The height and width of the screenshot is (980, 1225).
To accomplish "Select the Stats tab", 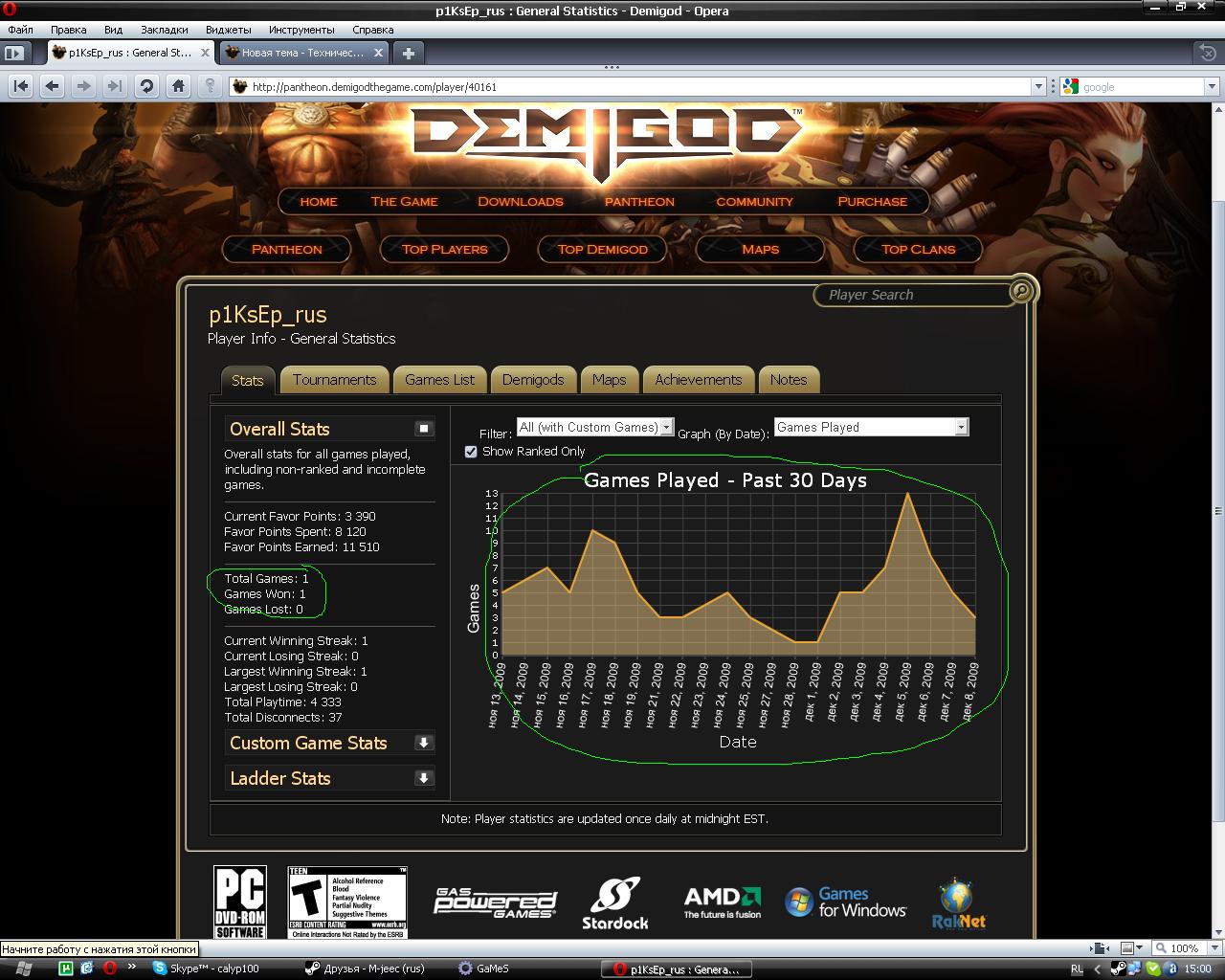I will (x=247, y=380).
